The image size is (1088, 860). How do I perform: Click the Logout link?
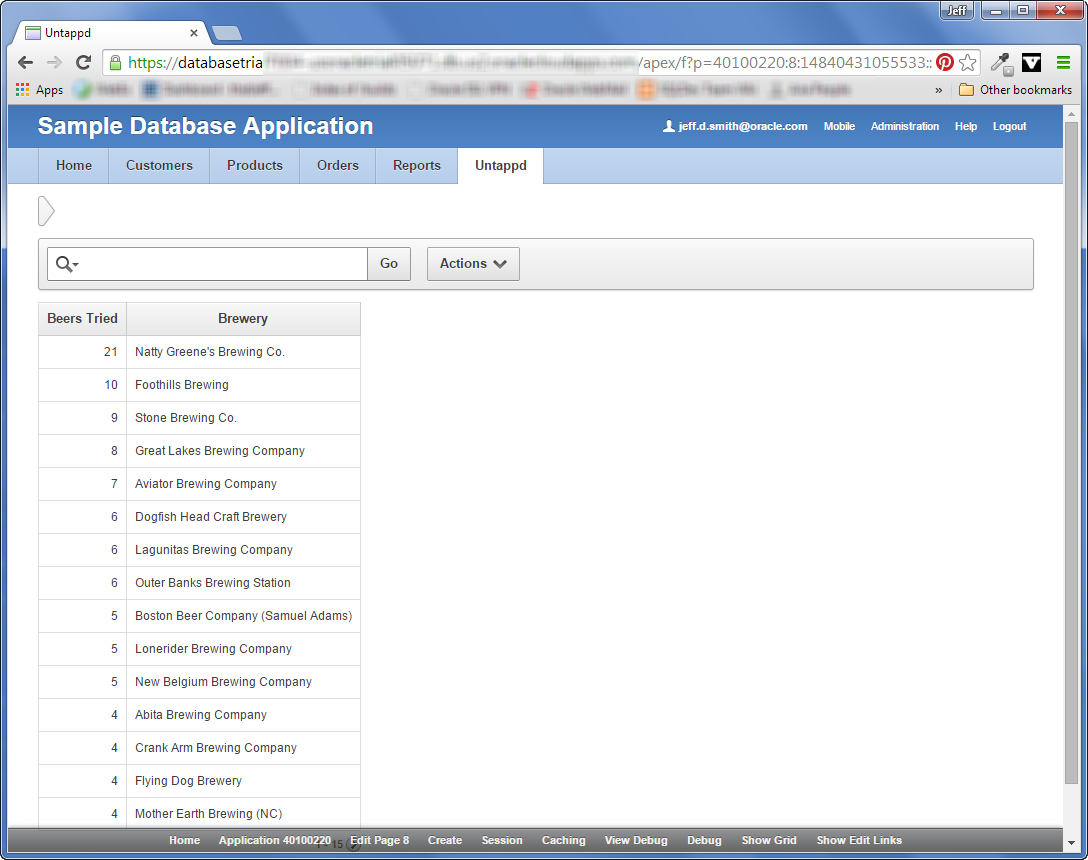click(1009, 126)
